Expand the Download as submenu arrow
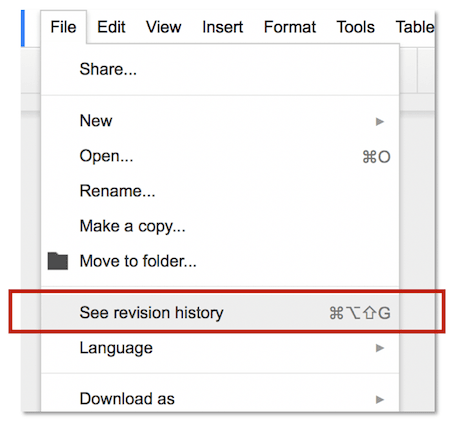The width and height of the screenshot is (454, 424). (x=380, y=399)
